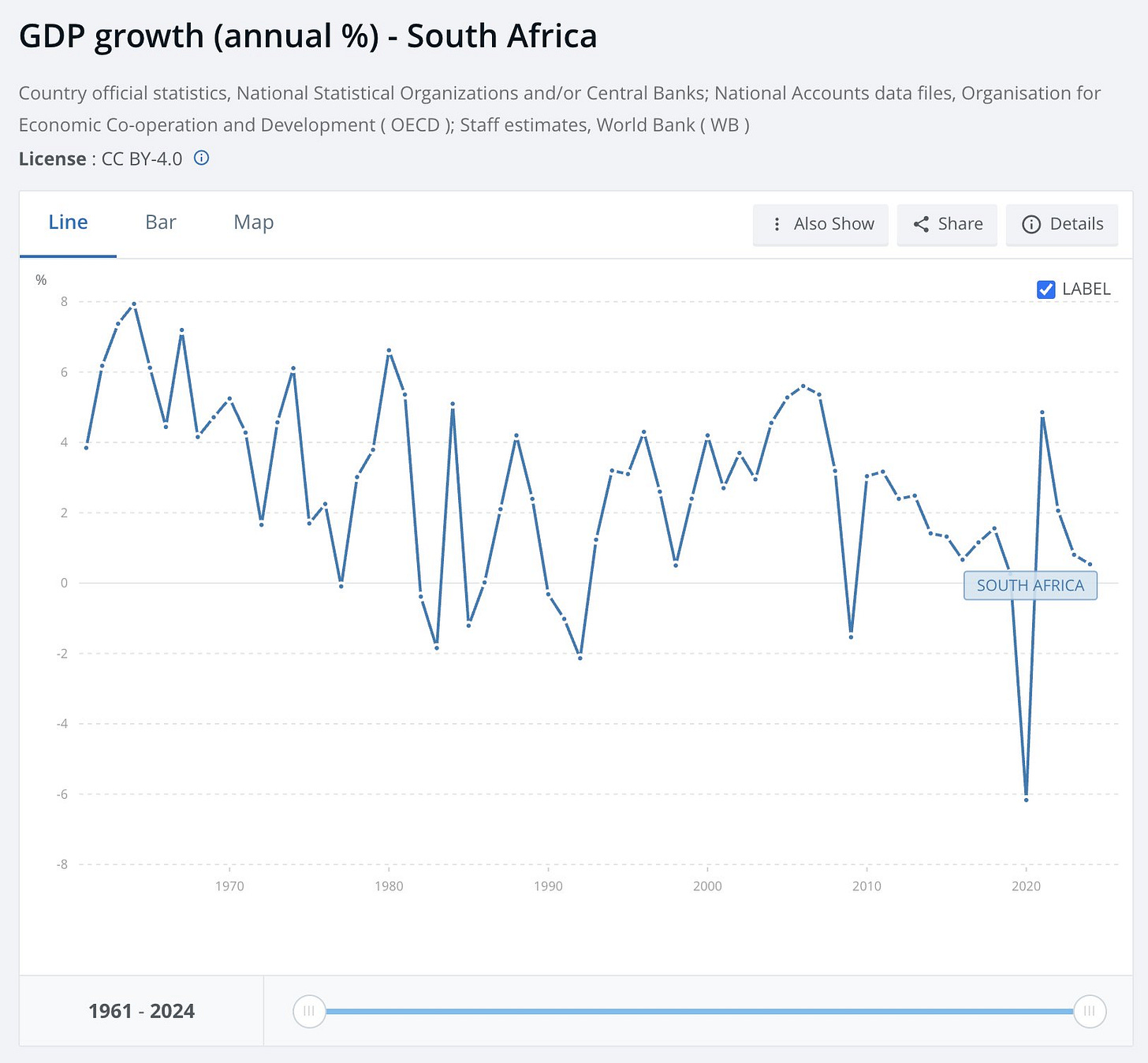Click the Details info circle icon
1148x1063 pixels.
coord(1031,224)
